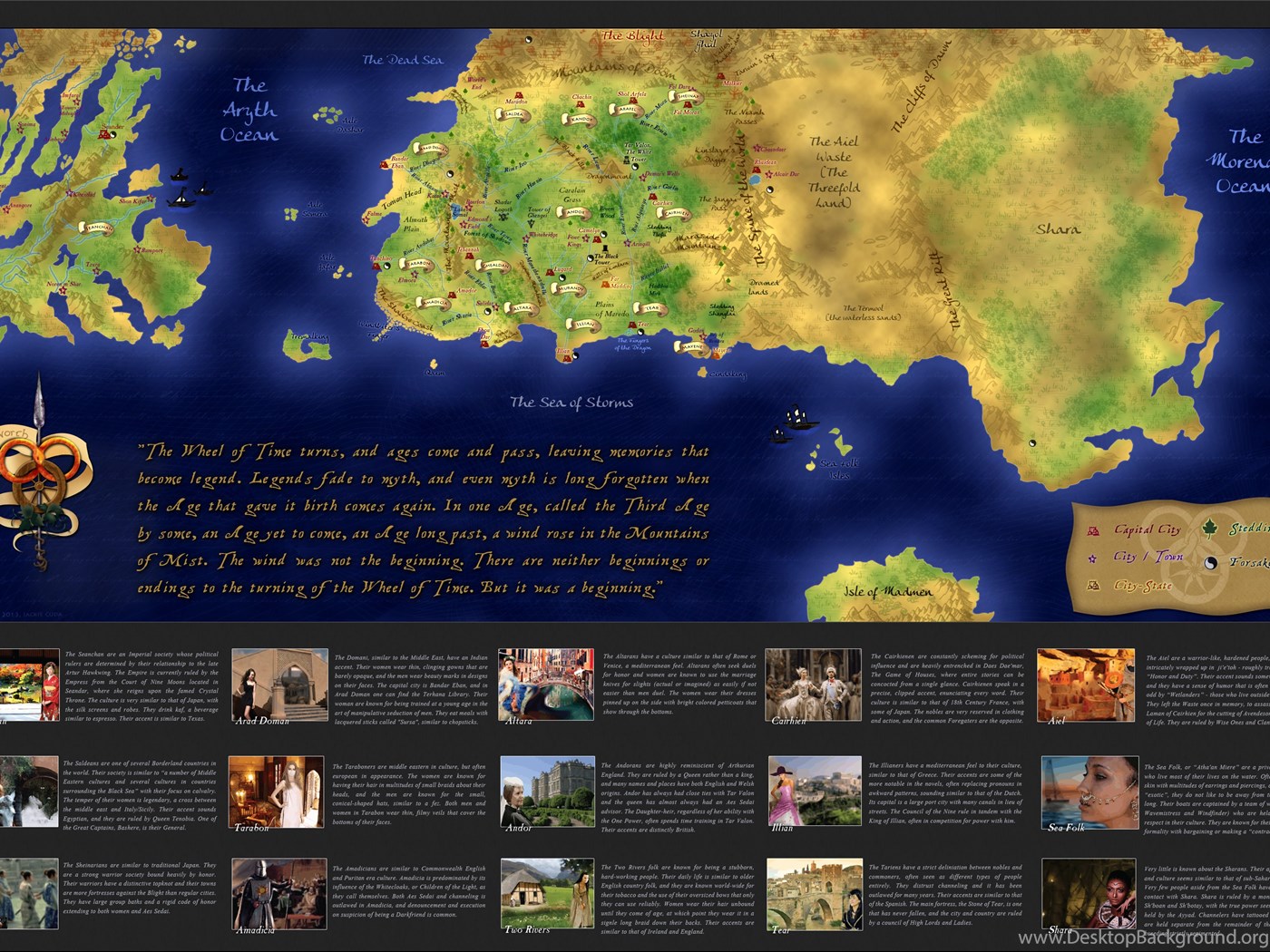Click "Sea Folk Isles" label
Image resolution: width=1270 pixels, height=952 pixels.
click(x=839, y=469)
